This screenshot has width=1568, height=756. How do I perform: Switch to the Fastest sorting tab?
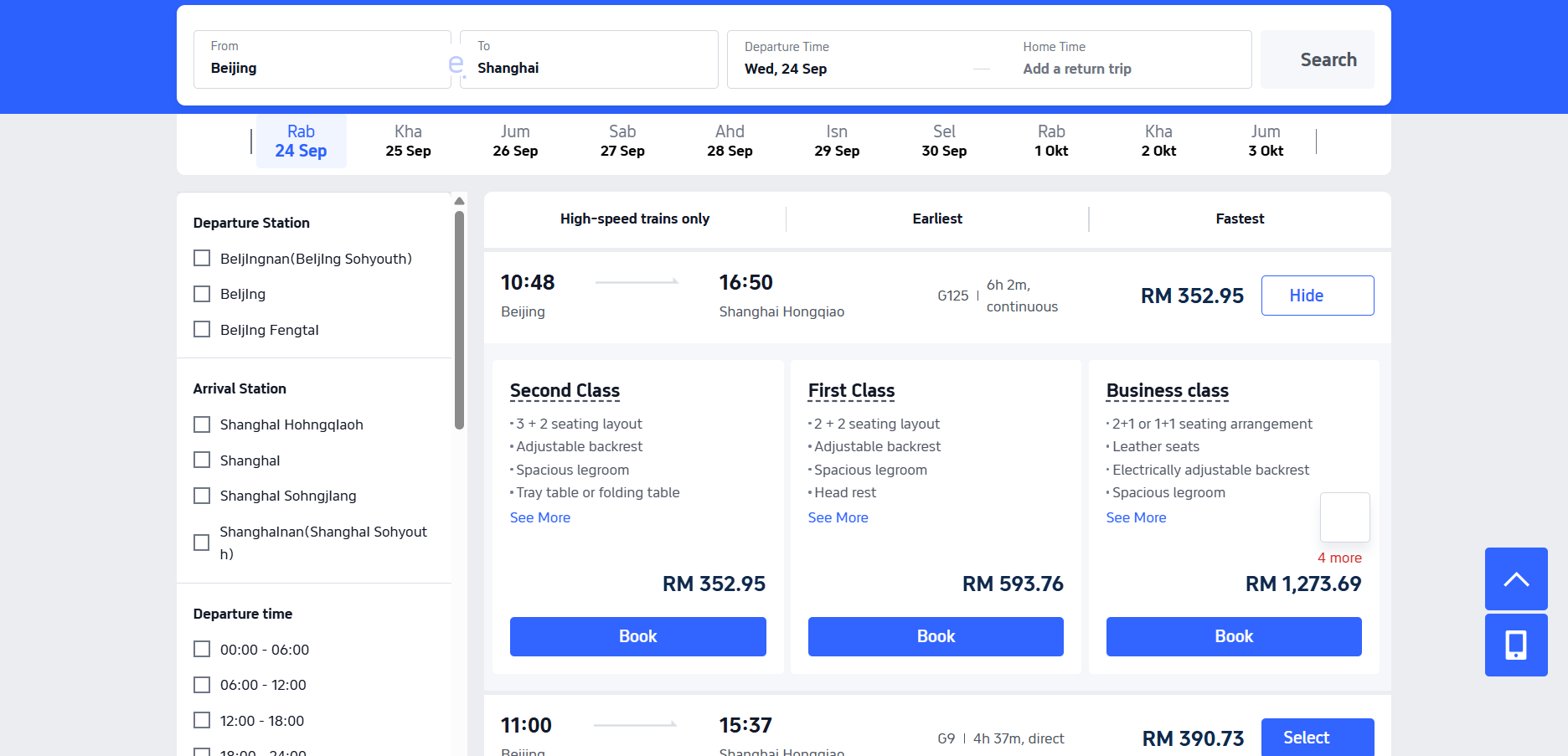click(x=1239, y=219)
